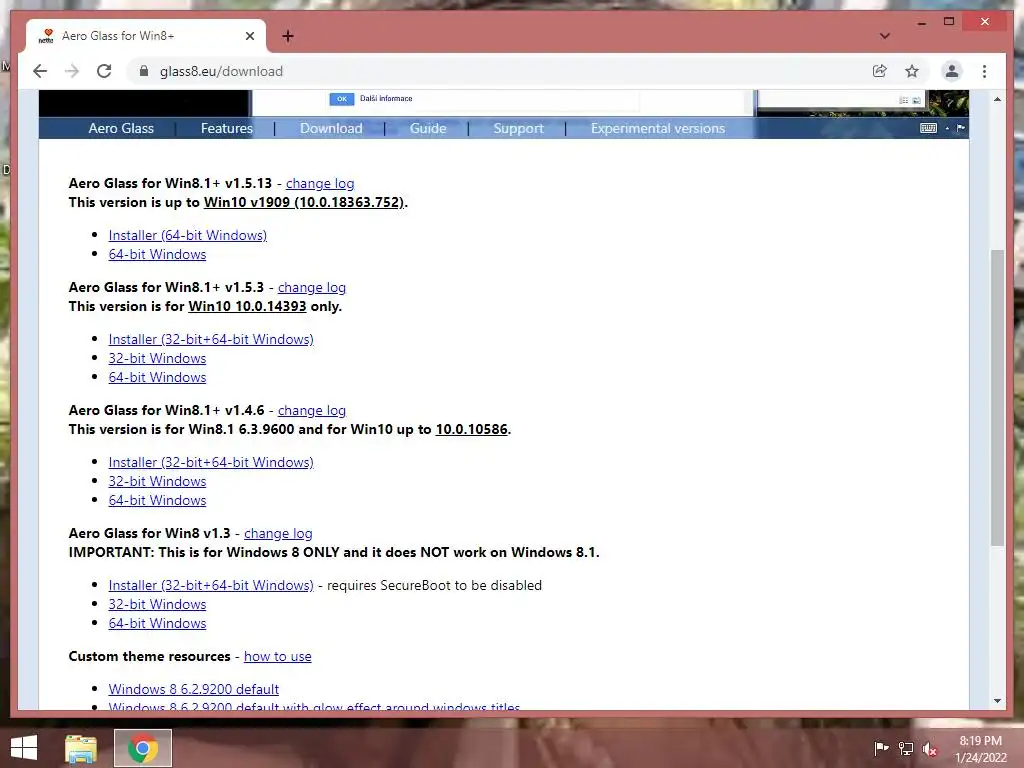The image size is (1024, 768).
Task: Close the Aero Glass for Win8+ tab
Action: 249,36
